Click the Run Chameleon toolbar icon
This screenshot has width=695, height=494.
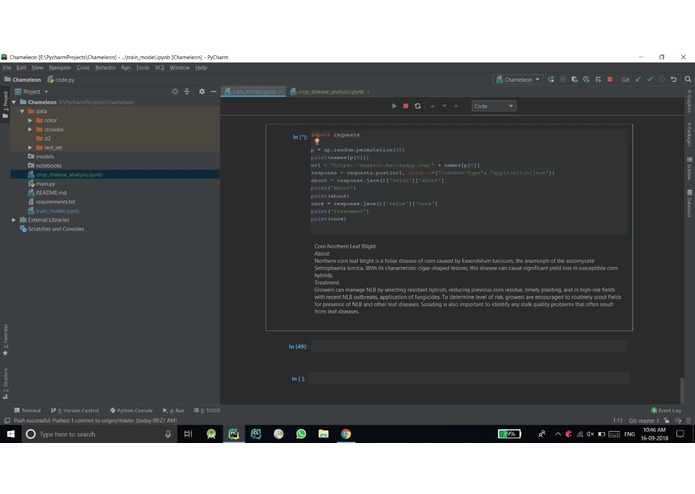point(551,79)
